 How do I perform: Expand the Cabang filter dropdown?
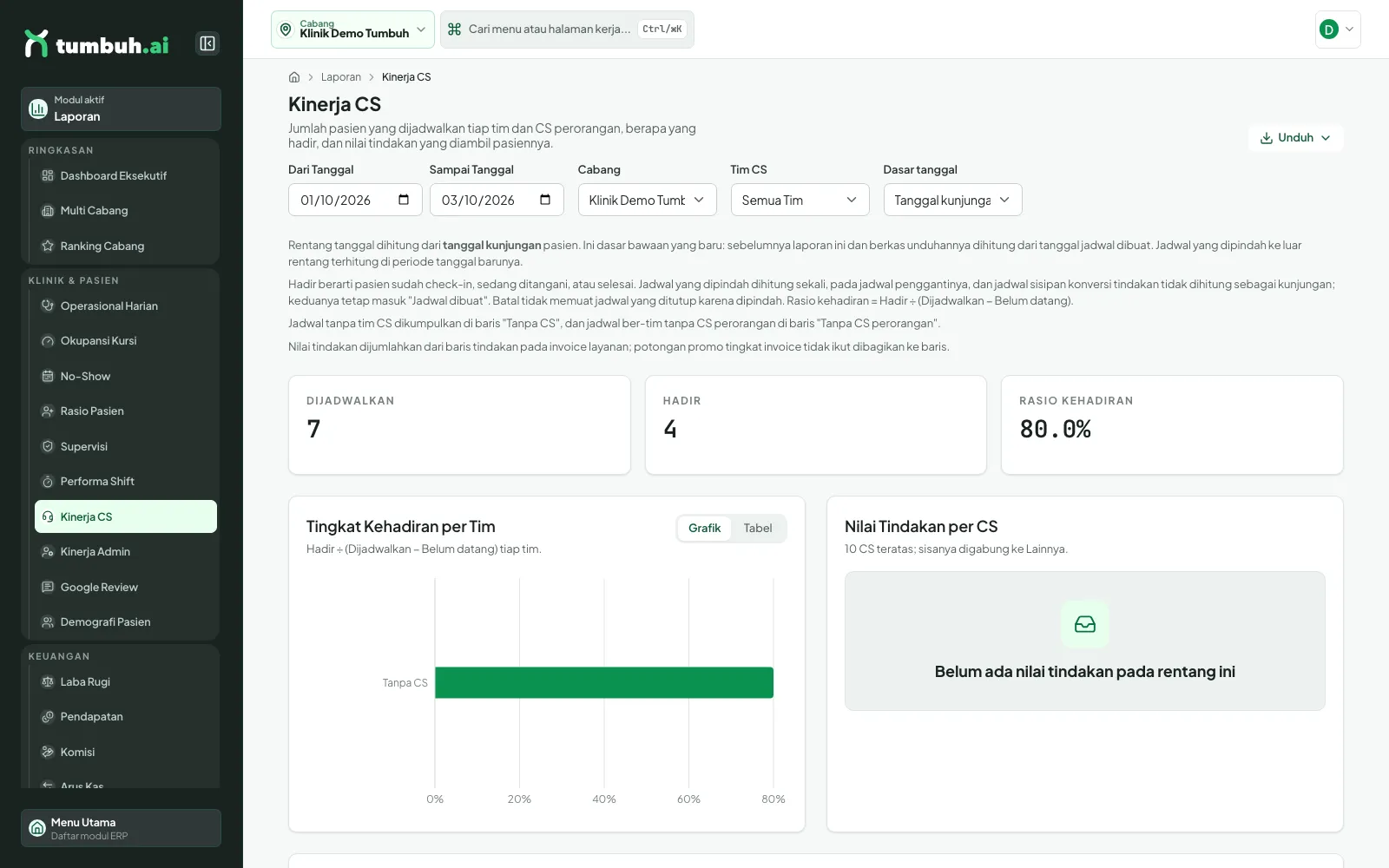click(x=647, y=200)
